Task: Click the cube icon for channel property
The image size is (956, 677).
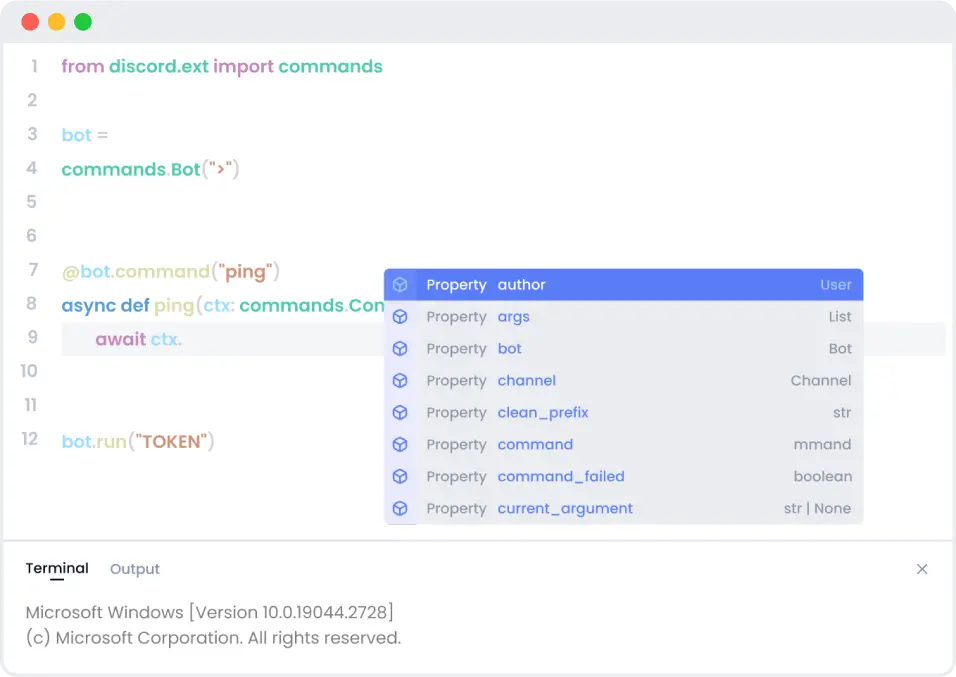Action: tap(400, 381)
